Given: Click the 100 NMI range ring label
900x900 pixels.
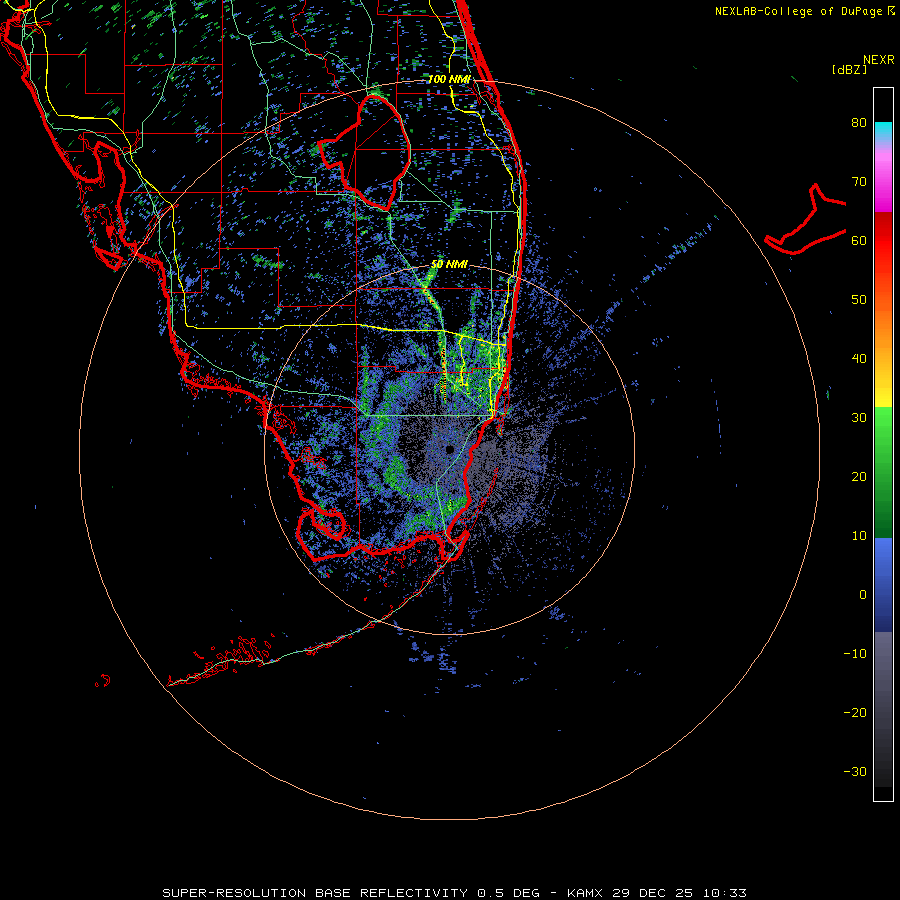Looking at the screenshot, I should 449,79.
